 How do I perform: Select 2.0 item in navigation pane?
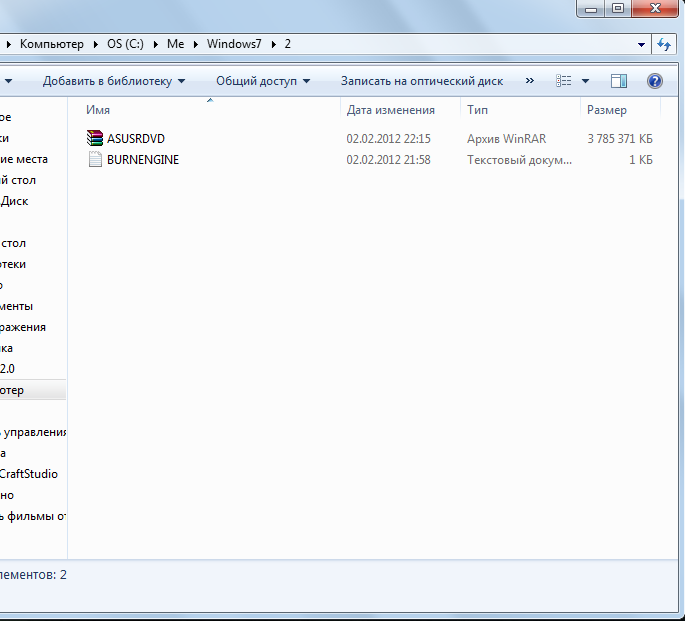coord(7,369)
